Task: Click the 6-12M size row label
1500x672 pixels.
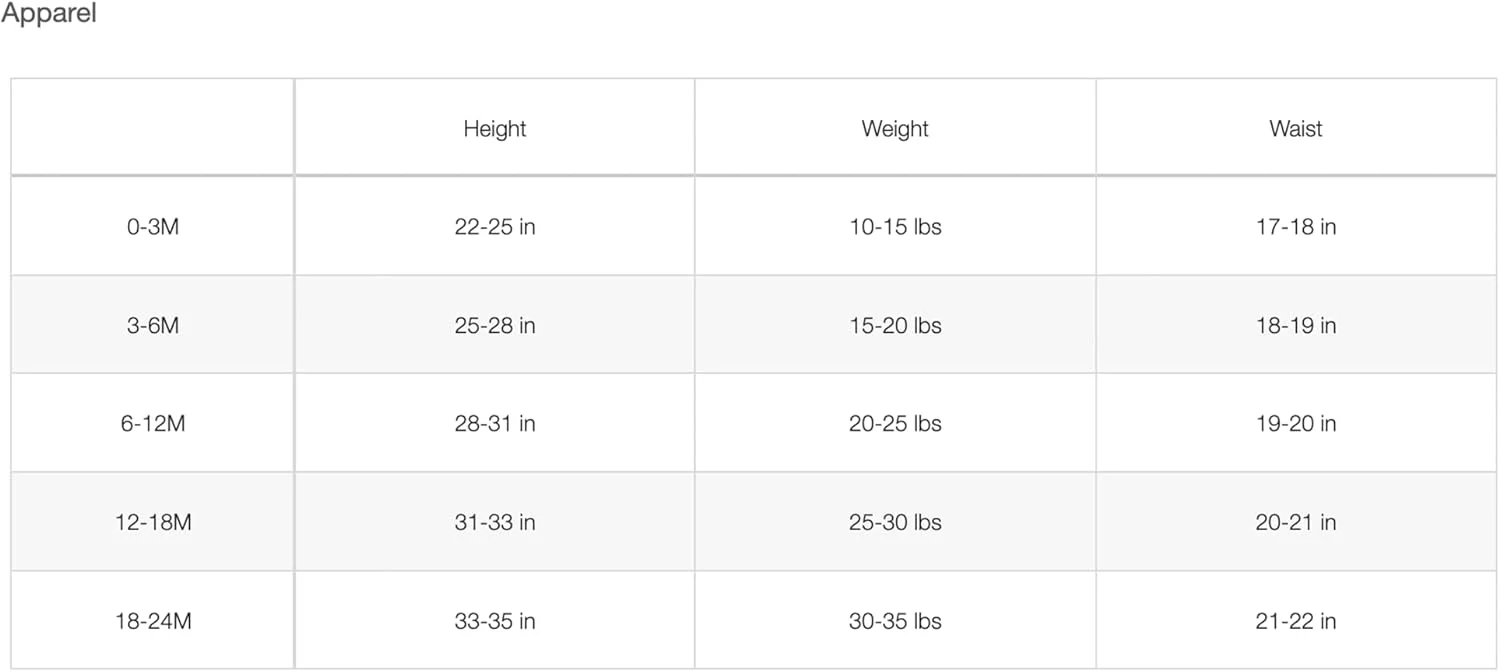Action: [x=153, y=424]
